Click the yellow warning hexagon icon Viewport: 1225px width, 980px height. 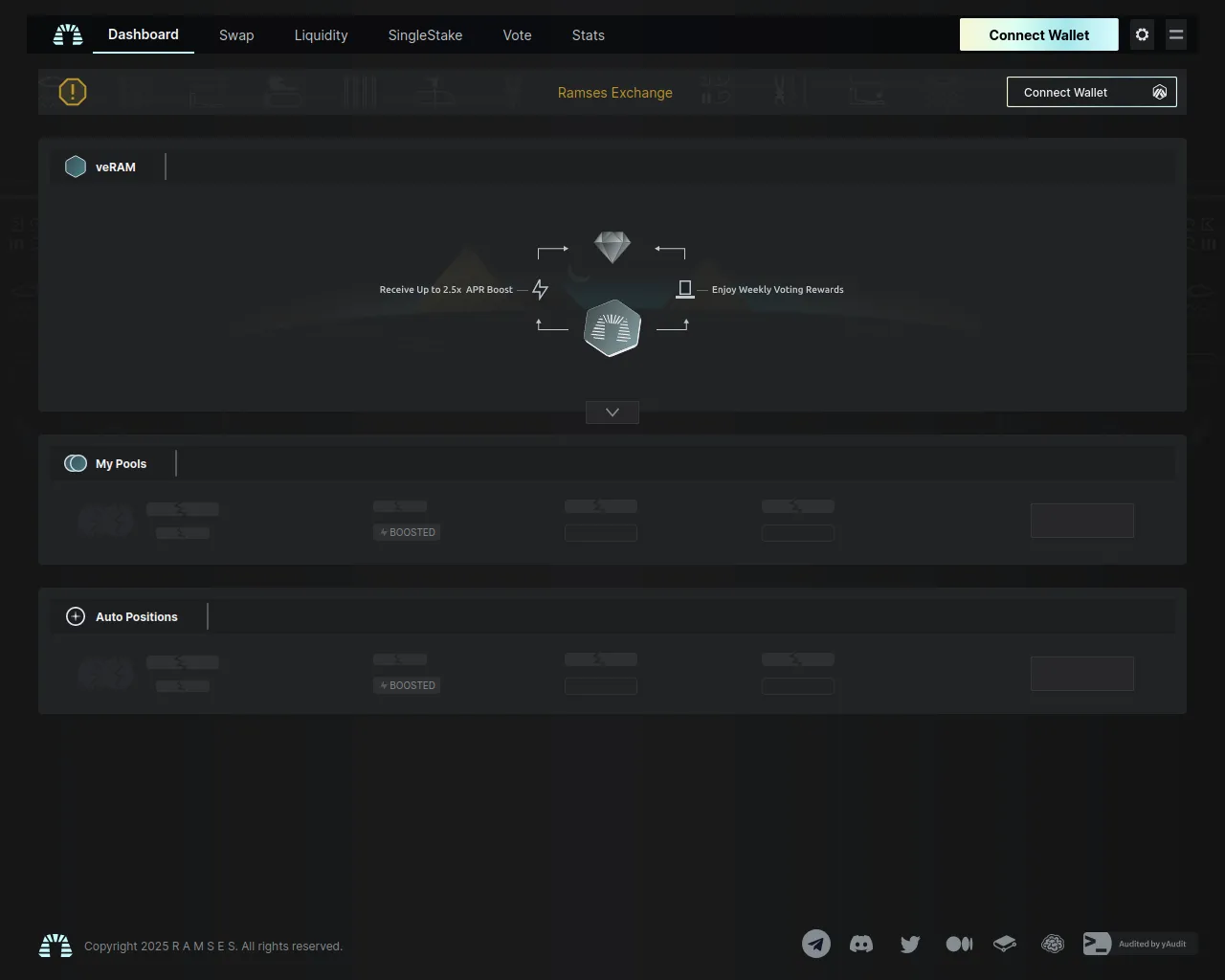coord(73,92)
